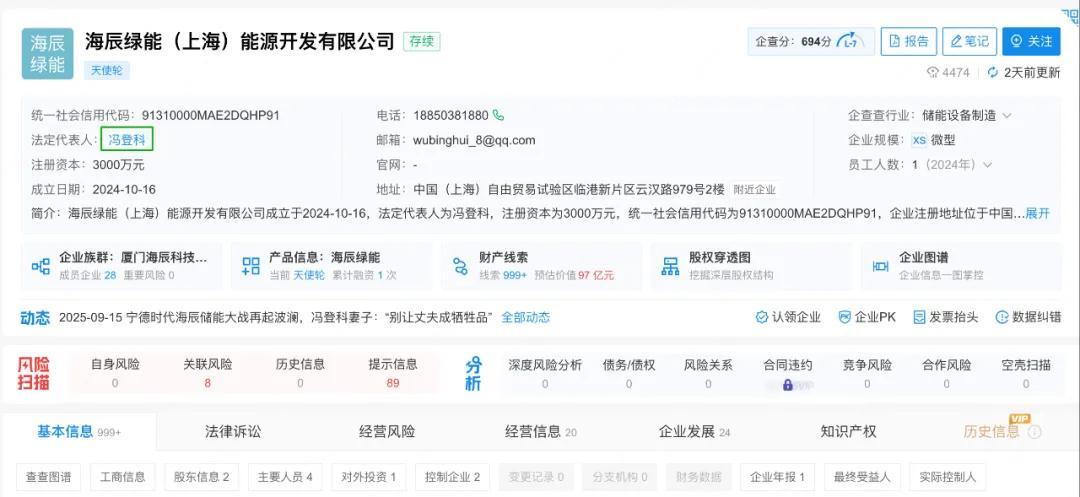Click the 海辰绿能 company logo
Screen dimensions: 1080x497
(x=48, y=54)
